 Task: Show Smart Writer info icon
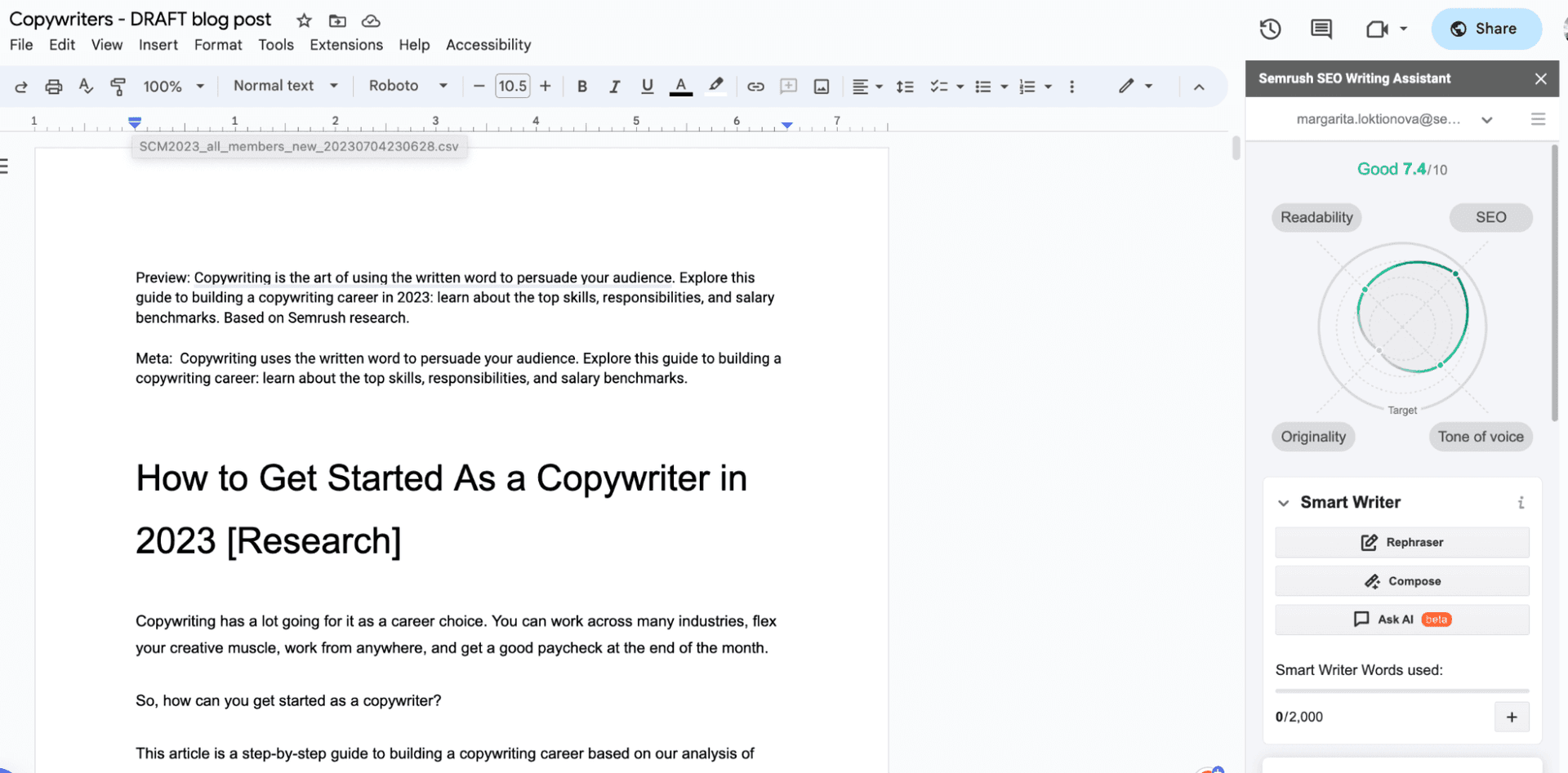(1521, 503)
